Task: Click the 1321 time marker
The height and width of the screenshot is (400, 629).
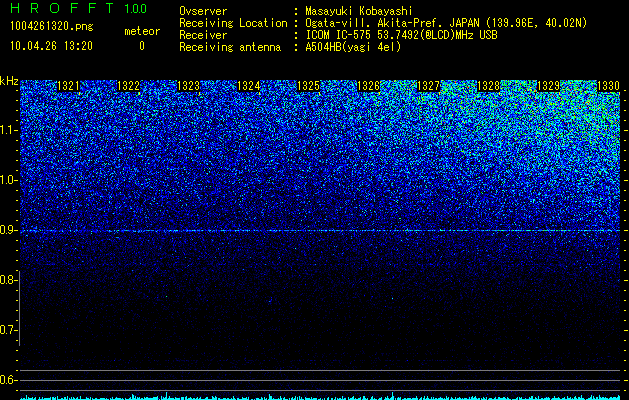Action: pos(69,86)
